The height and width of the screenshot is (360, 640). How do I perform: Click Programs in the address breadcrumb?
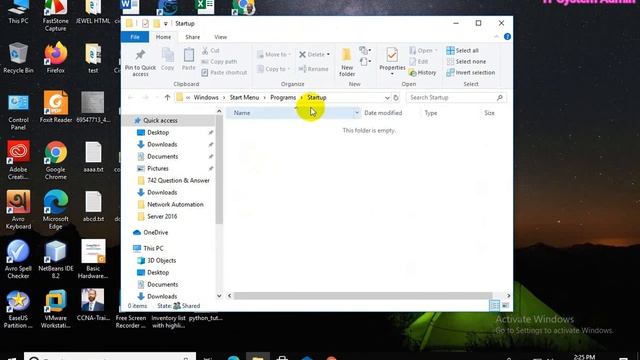point(283,98)
